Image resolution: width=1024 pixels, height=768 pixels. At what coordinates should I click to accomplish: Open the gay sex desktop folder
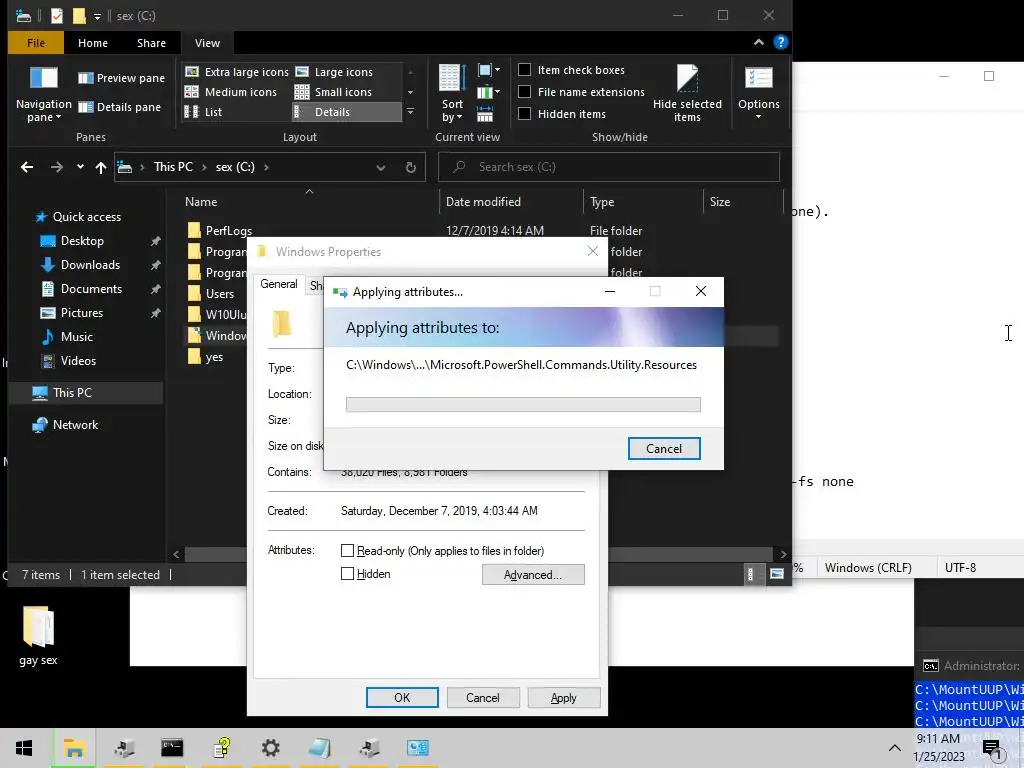(x=39, y=636)
